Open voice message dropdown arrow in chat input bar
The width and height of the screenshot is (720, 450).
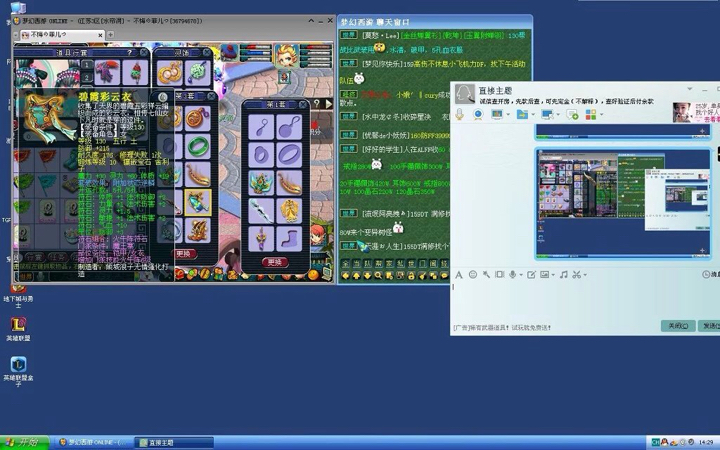(521, 275)
